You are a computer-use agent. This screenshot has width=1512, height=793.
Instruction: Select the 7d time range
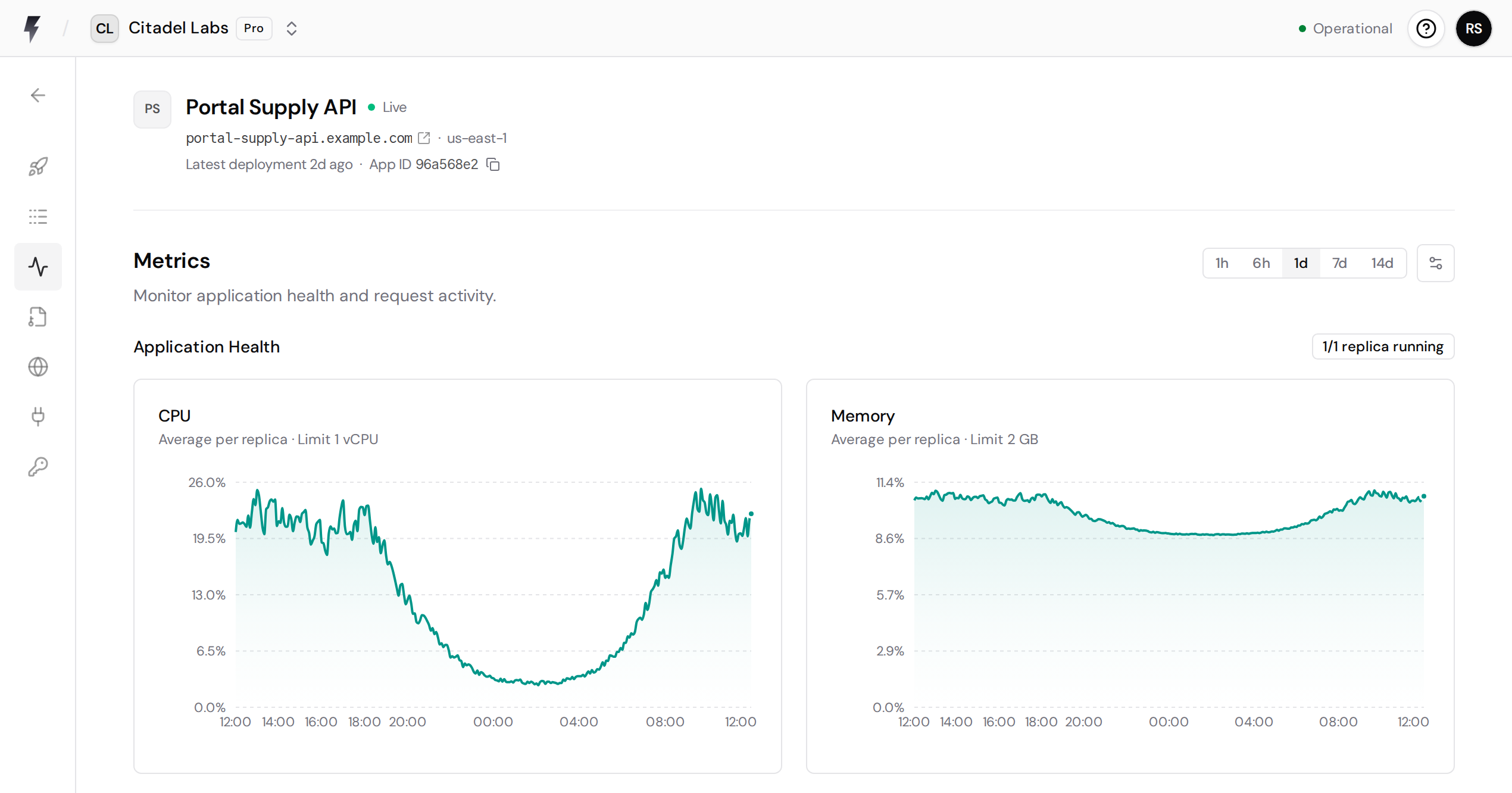pos(1339,263)
